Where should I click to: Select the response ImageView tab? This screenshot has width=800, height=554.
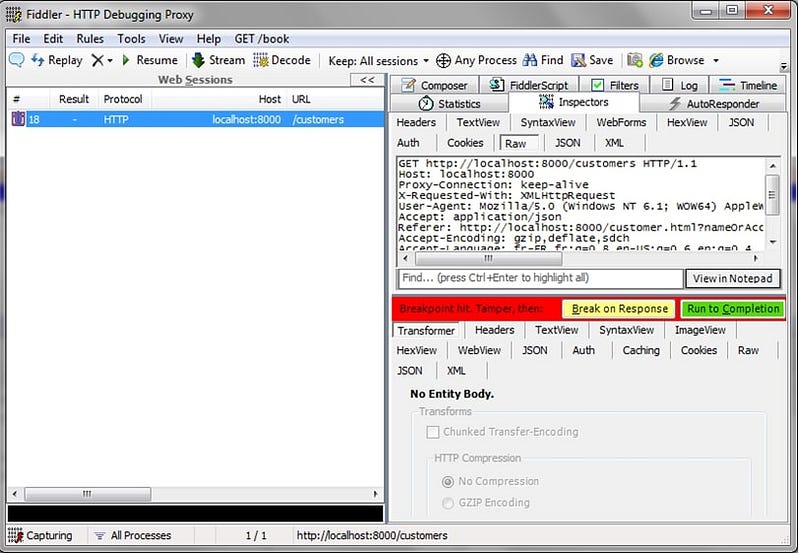(x=700, y=330)
